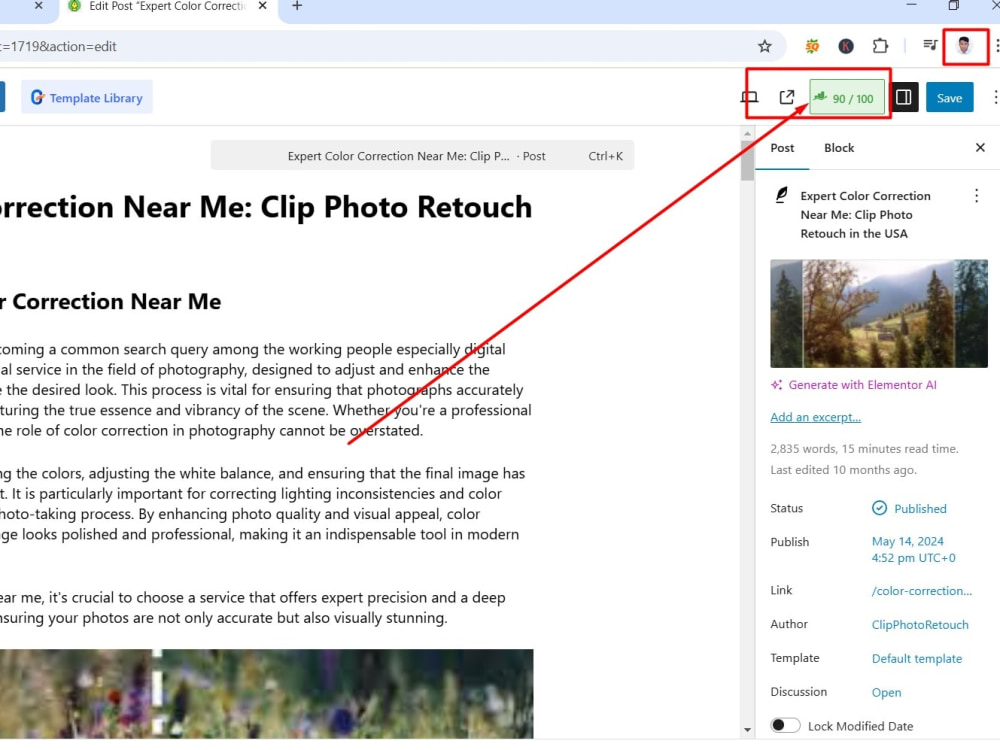Switch to the Block tab
1000x750 pixels.
click(839, 148)
